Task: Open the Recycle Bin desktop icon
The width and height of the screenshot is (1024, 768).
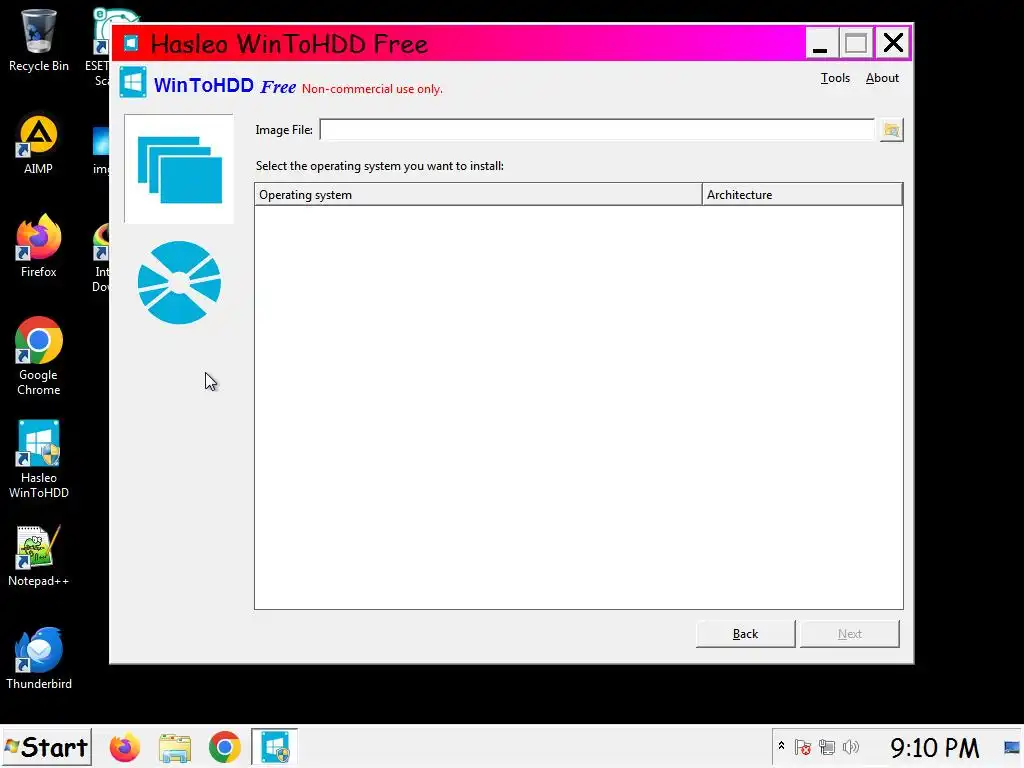Action: (x=39, y=40)
